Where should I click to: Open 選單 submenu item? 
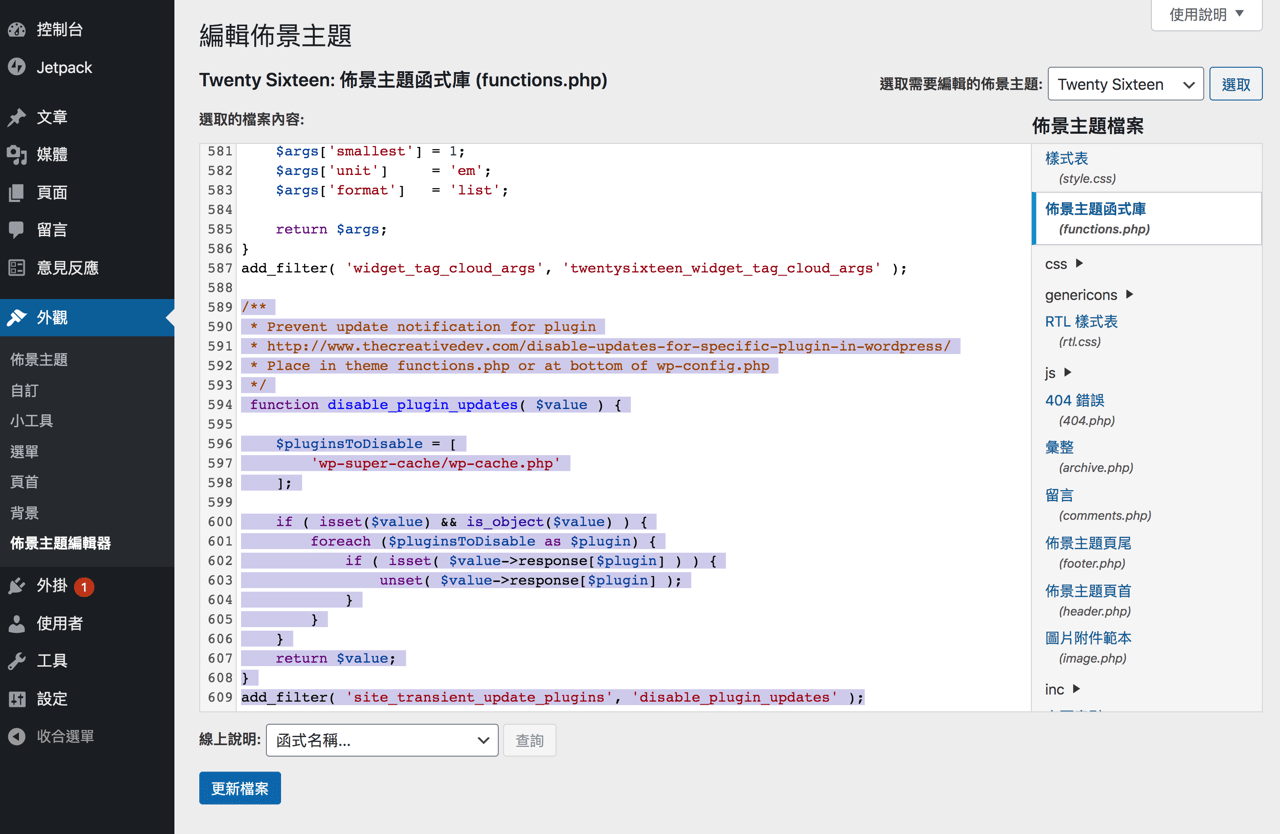pos(24,452)
